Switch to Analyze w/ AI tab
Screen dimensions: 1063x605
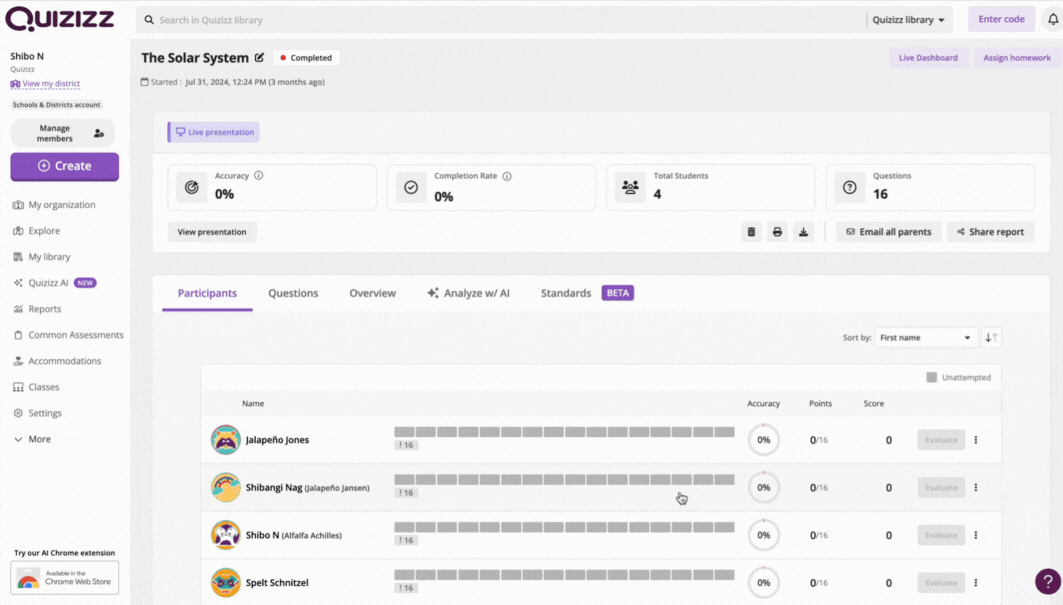coord(468,293)
